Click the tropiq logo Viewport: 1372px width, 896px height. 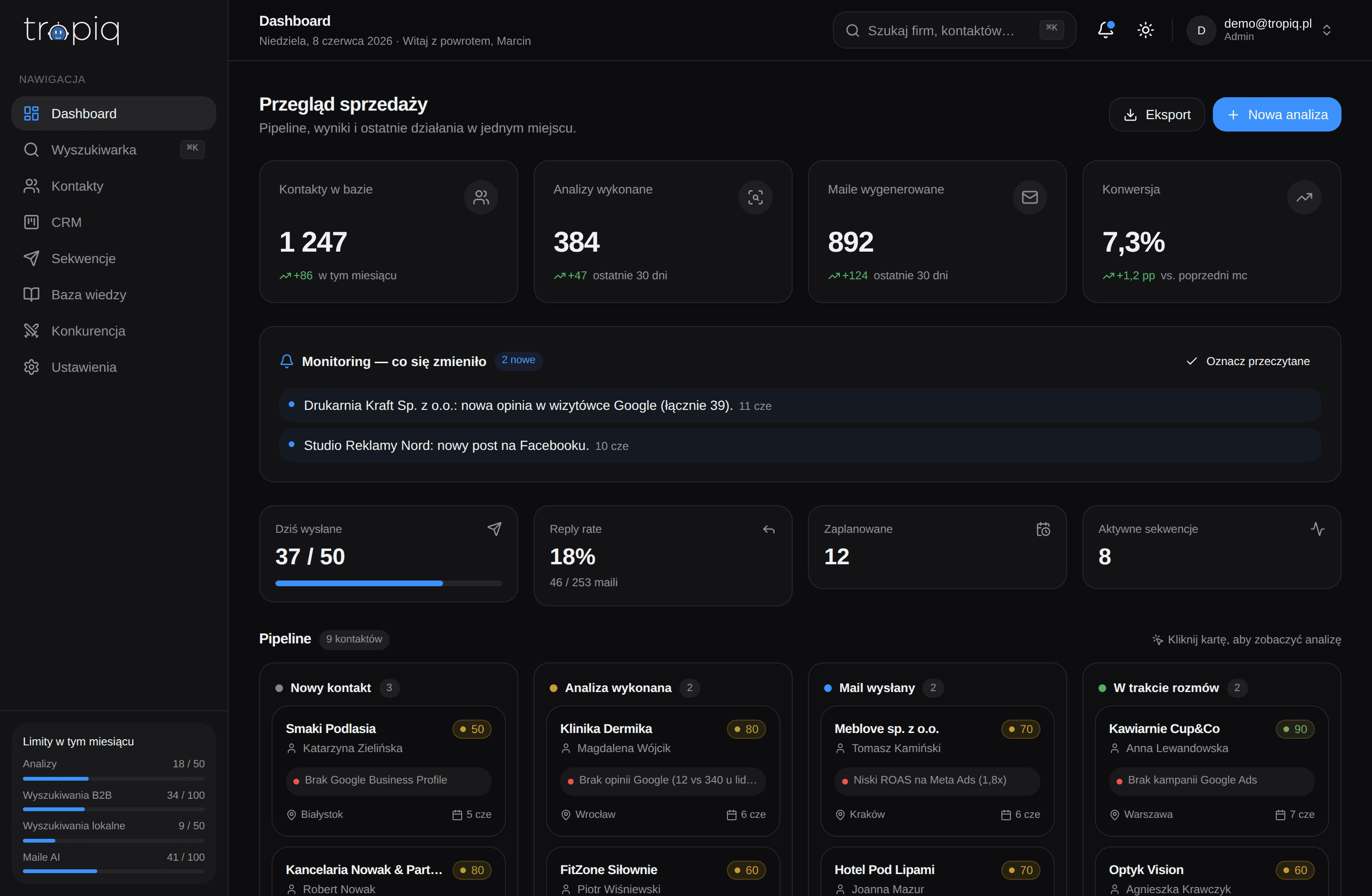72,30
